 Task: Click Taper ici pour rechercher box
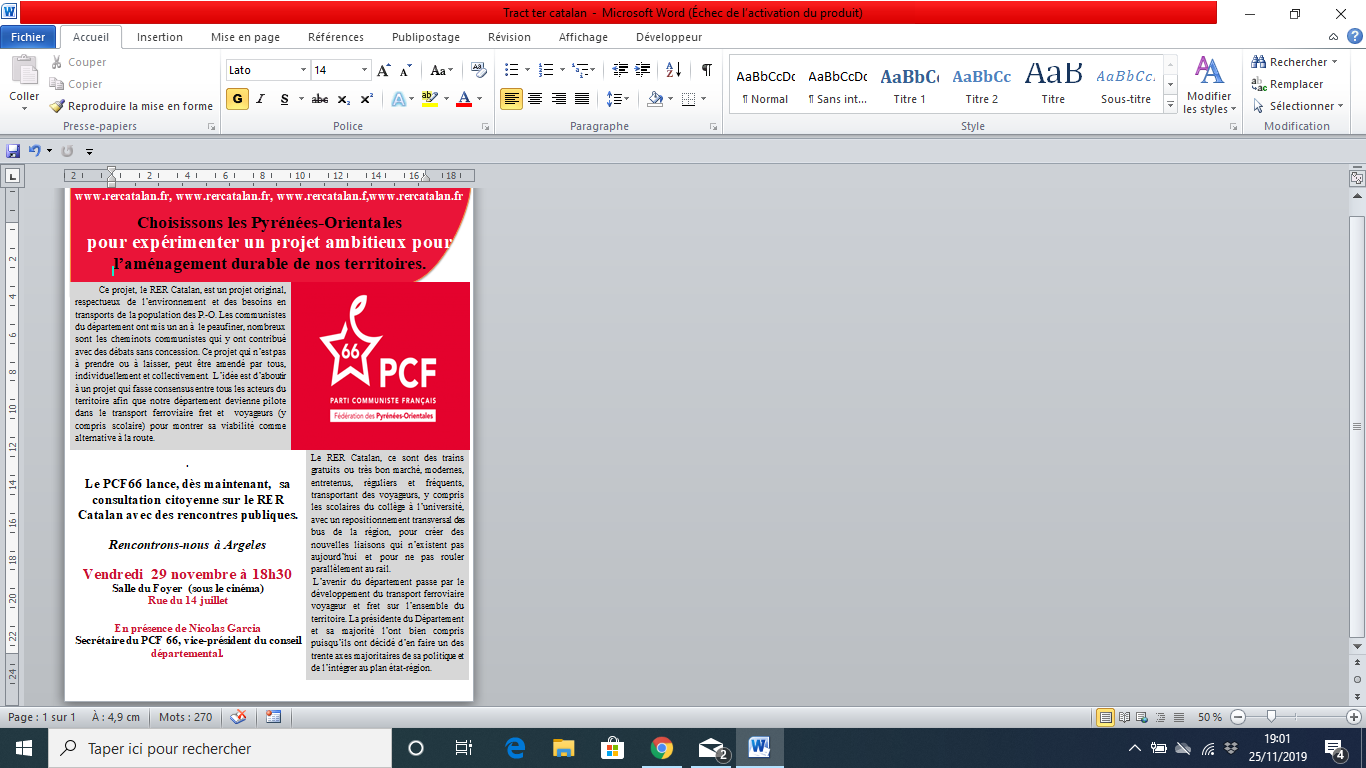coord(220,748)
